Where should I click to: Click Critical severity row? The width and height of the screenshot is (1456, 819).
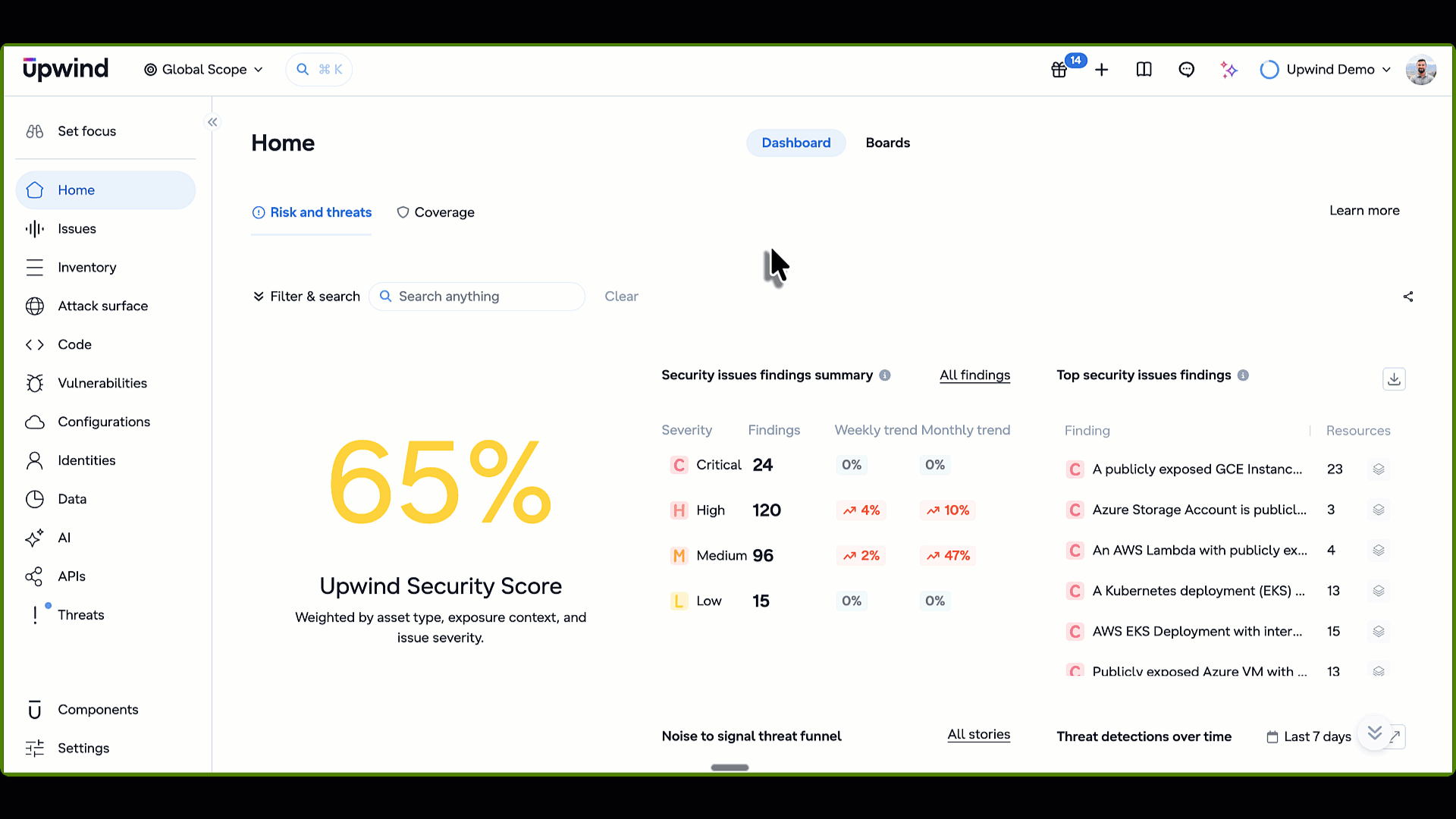(836, 466)
